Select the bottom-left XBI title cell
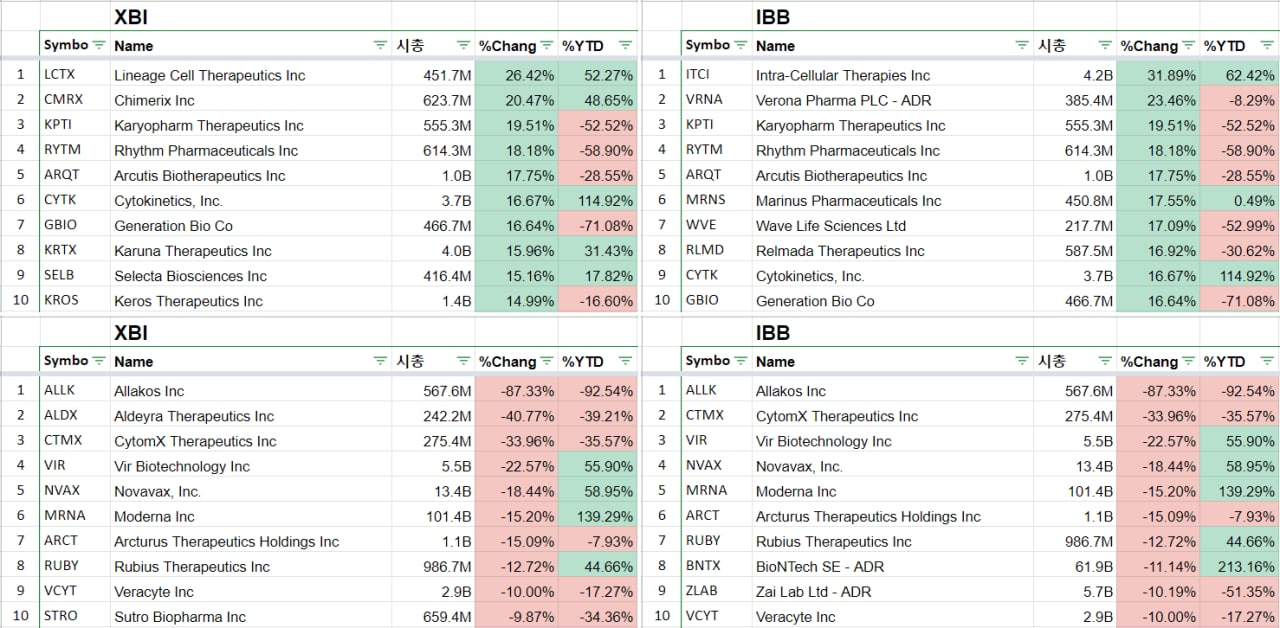The width and height of the screenshot is (1280, 628). (x=251, y=333)
